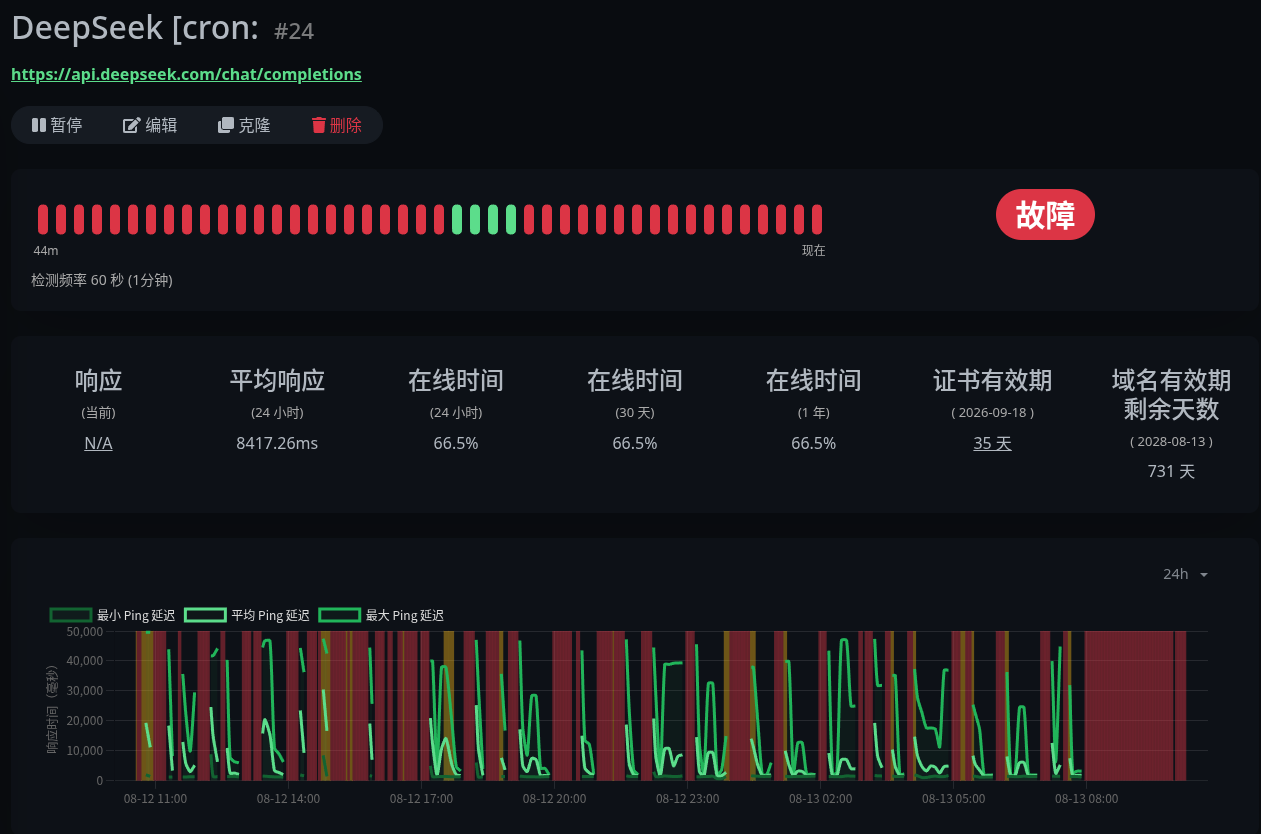Click the 平均响应 heading

(277, 380)
